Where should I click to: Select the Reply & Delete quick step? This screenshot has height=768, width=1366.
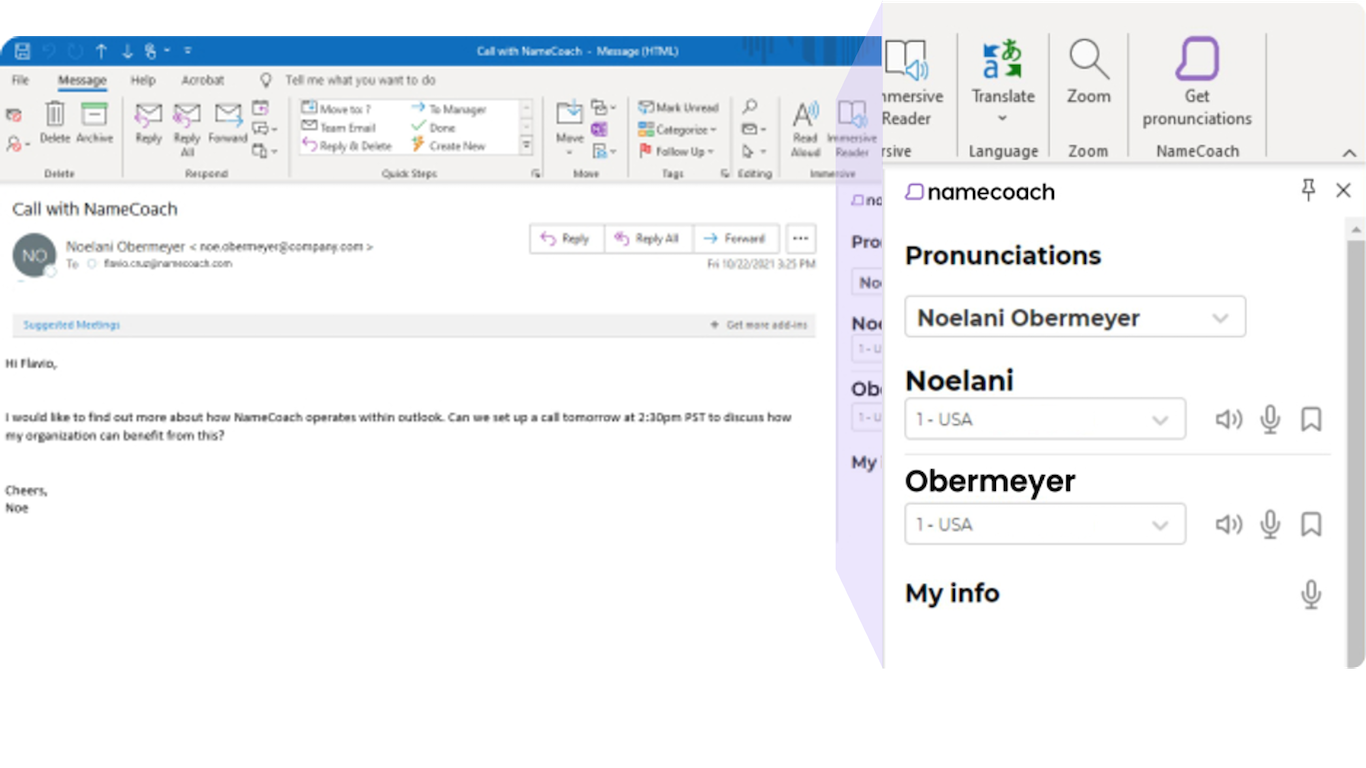(x=347, y=146)
